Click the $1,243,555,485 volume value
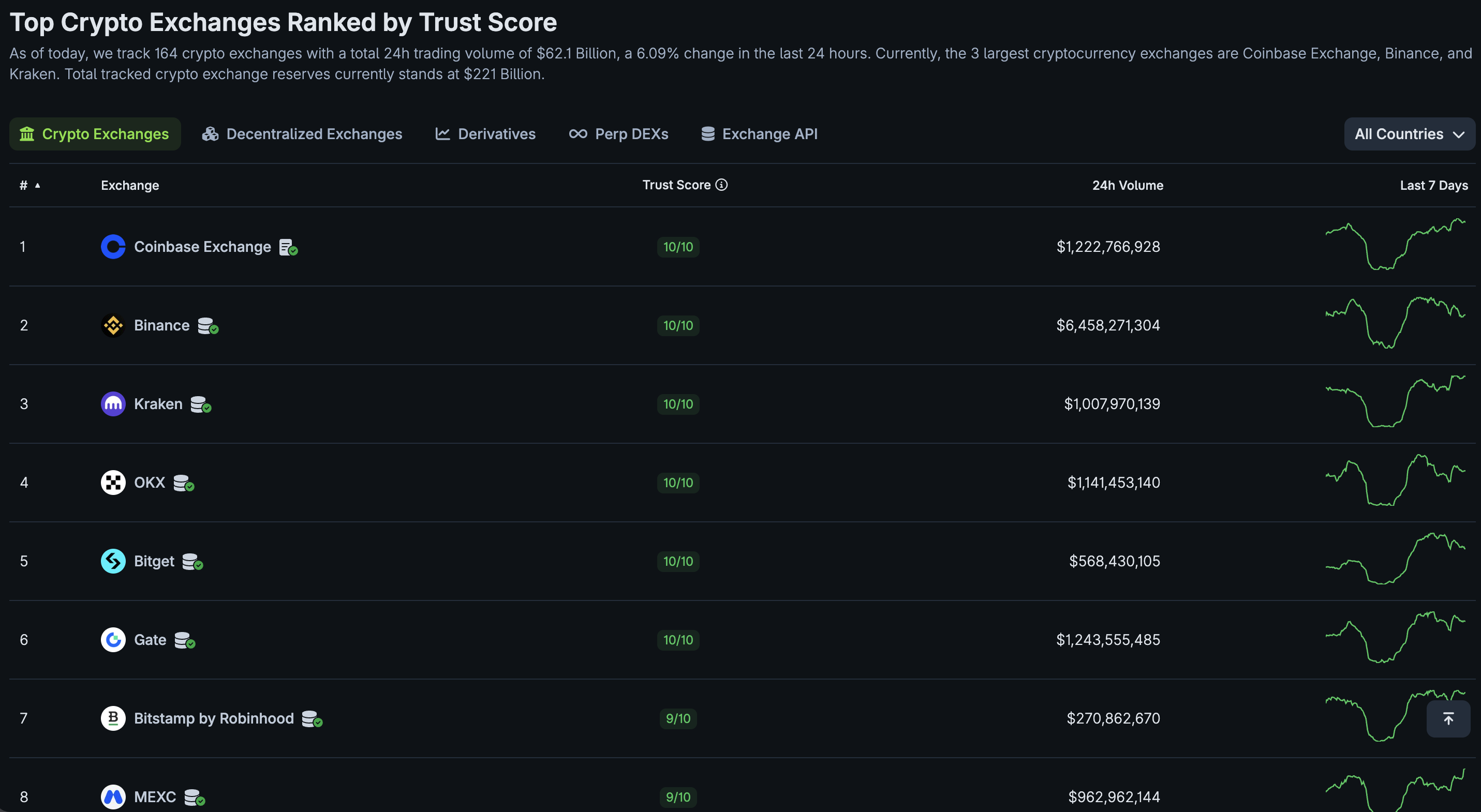Viewport: 1481px width, 812px height. (1108, 640)
